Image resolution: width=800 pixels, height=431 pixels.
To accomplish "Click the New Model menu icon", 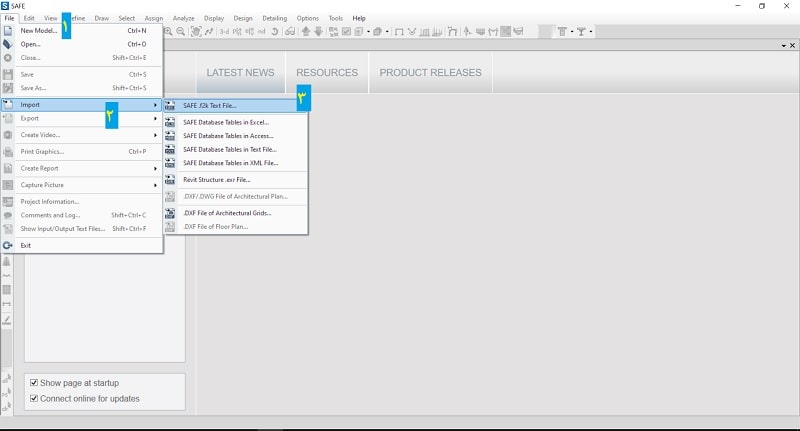I will [8, 31].
